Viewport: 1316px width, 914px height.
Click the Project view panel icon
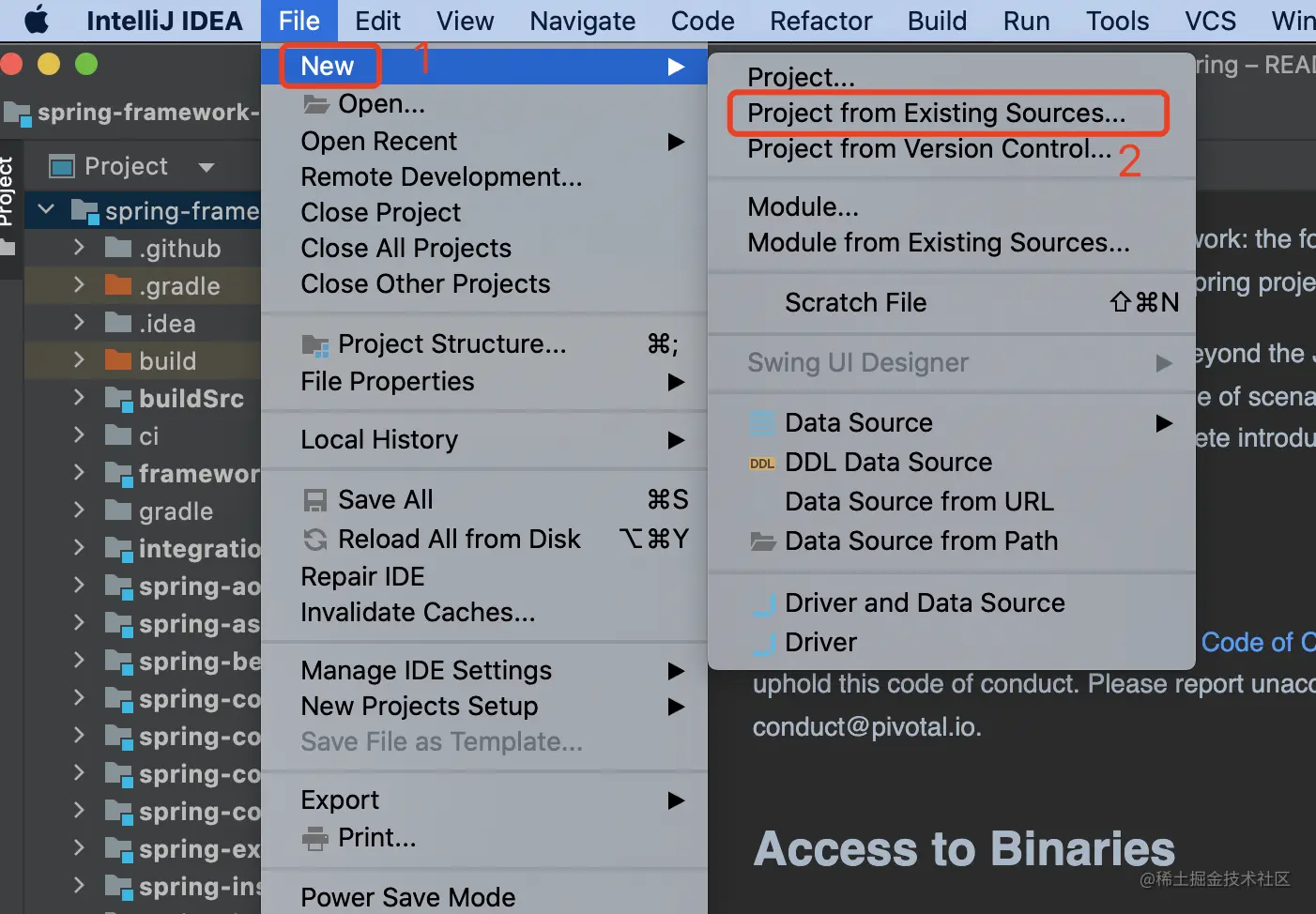[x=62, y=167]
